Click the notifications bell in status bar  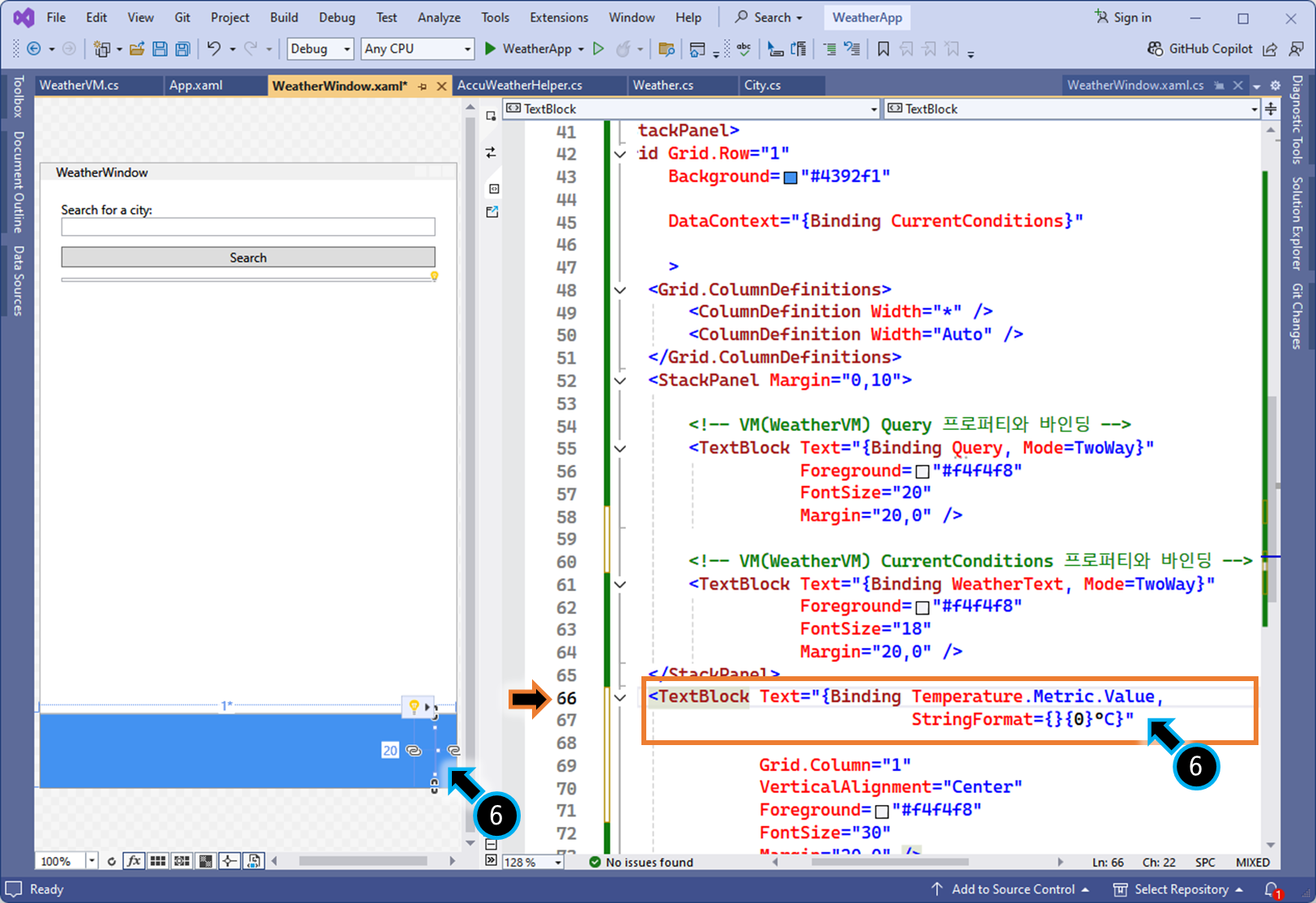tap(1272, 889)
